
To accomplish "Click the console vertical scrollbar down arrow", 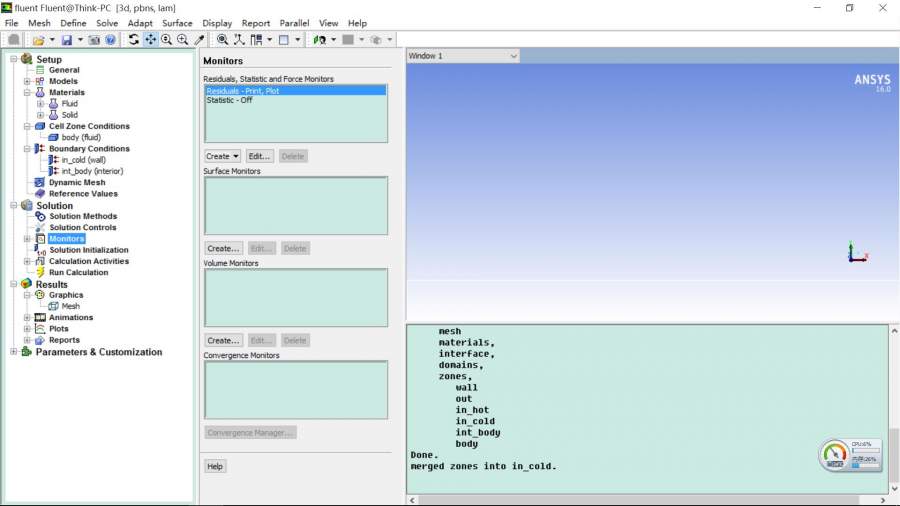I will pyautogui.click(x=894, y=489).
